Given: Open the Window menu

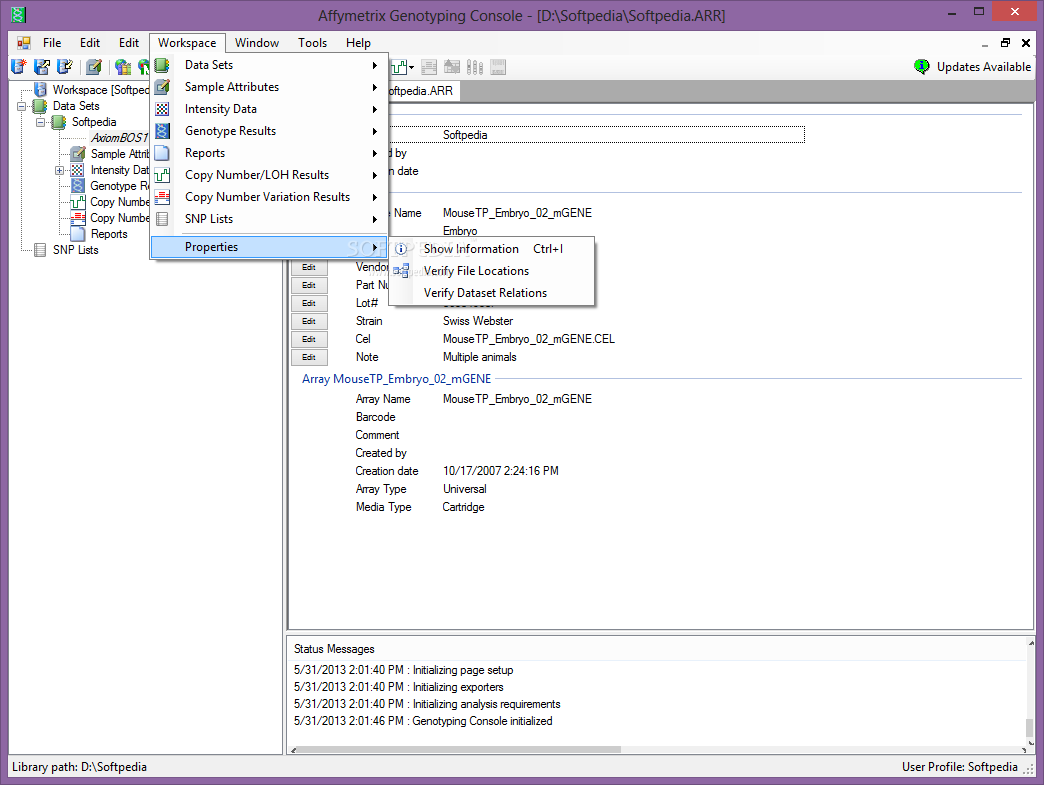Looking at the screenshot, I should [x=256, y=43].
